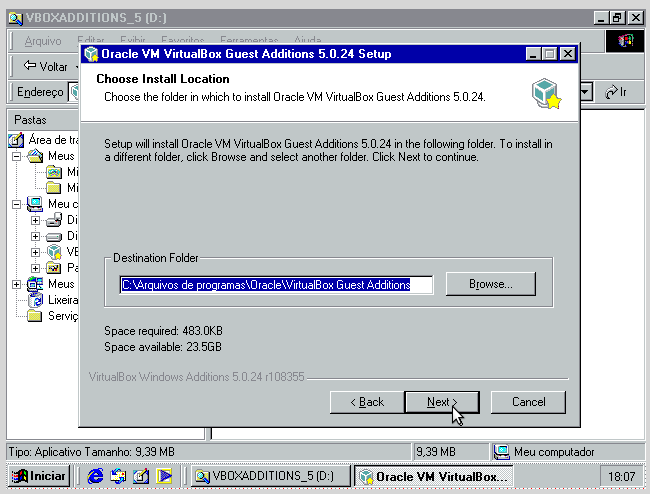
Task: Launch Windows Media Player quick launch icon
Action: 164,476
